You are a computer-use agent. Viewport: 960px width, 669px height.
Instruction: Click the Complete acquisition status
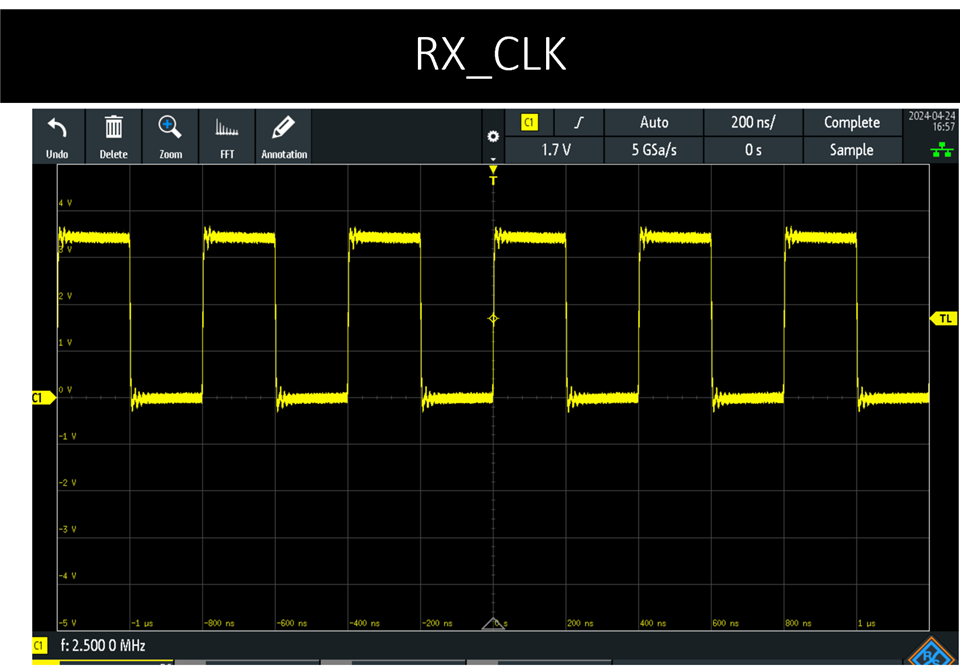(852, 122)
